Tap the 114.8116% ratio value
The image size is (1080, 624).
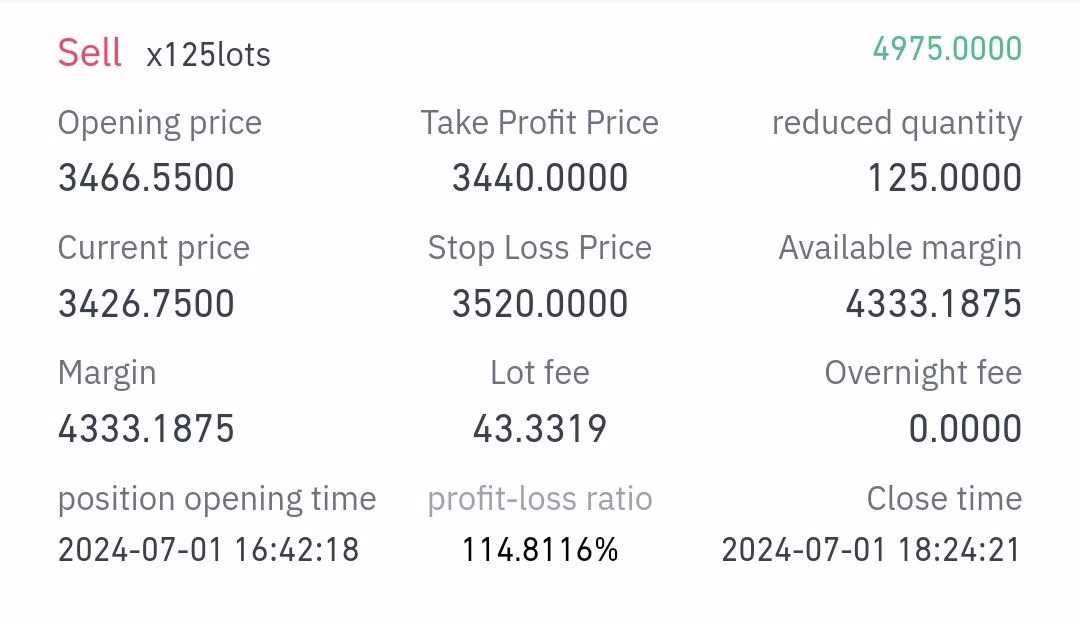(540, 550)
